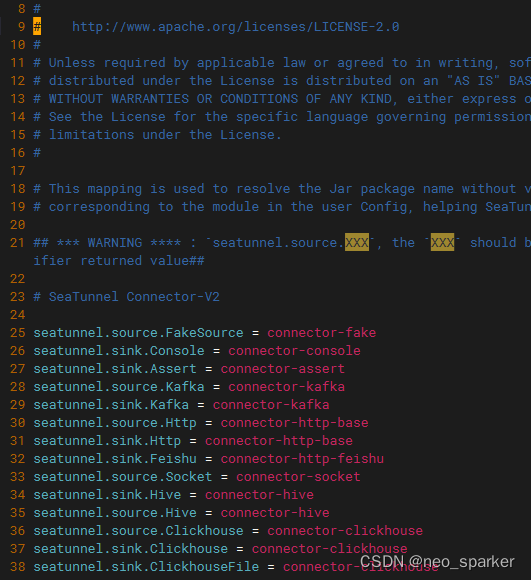Click the CSDN @neo_sparker watermark

437,562
